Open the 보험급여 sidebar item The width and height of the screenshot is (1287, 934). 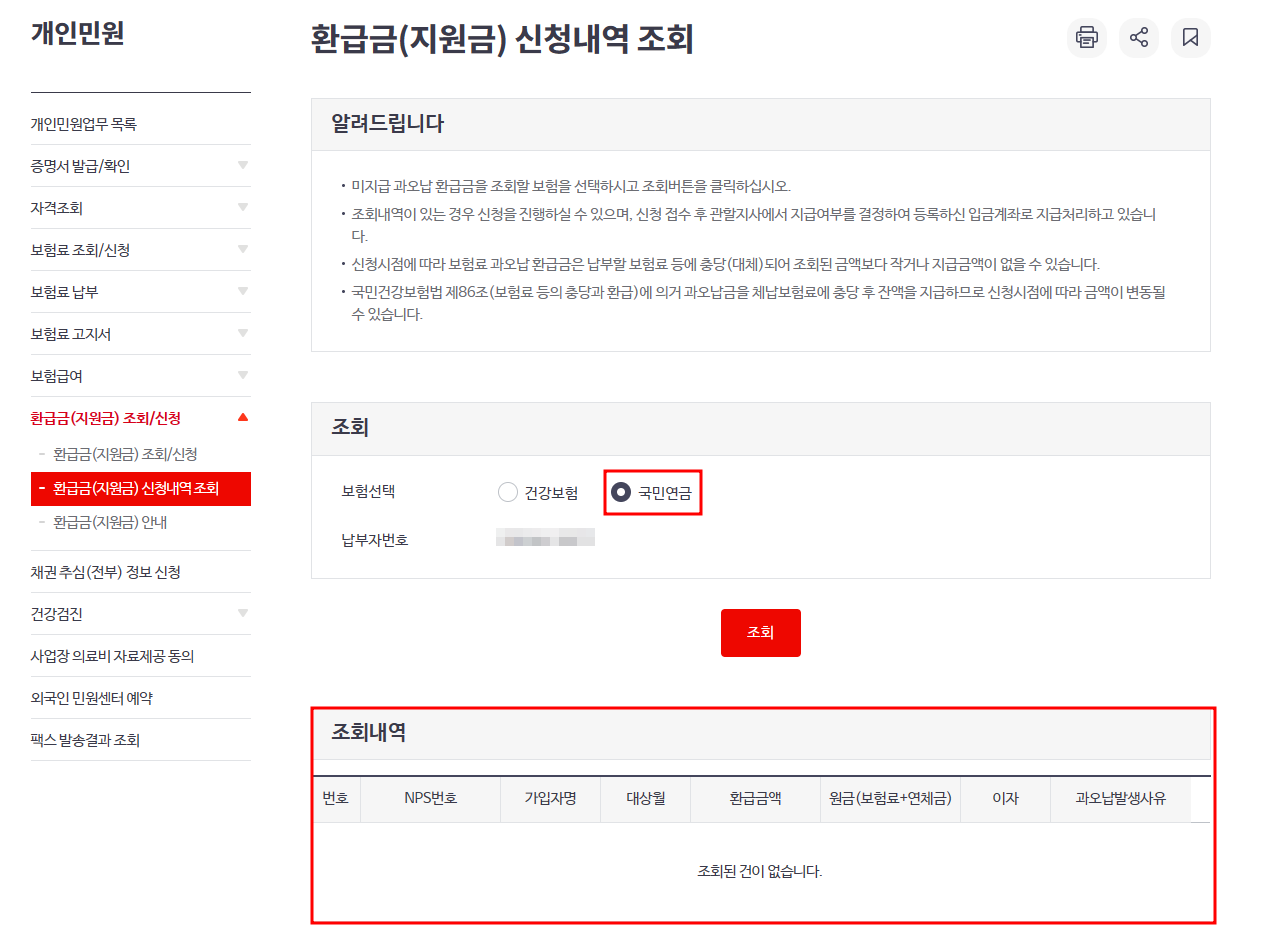click(57, 376)
